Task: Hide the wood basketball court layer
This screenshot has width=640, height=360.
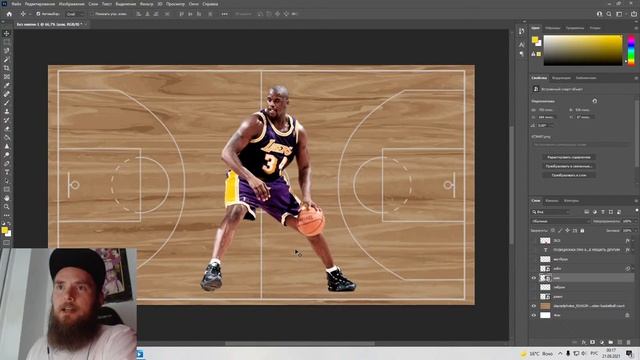Action: coord(533,306)
